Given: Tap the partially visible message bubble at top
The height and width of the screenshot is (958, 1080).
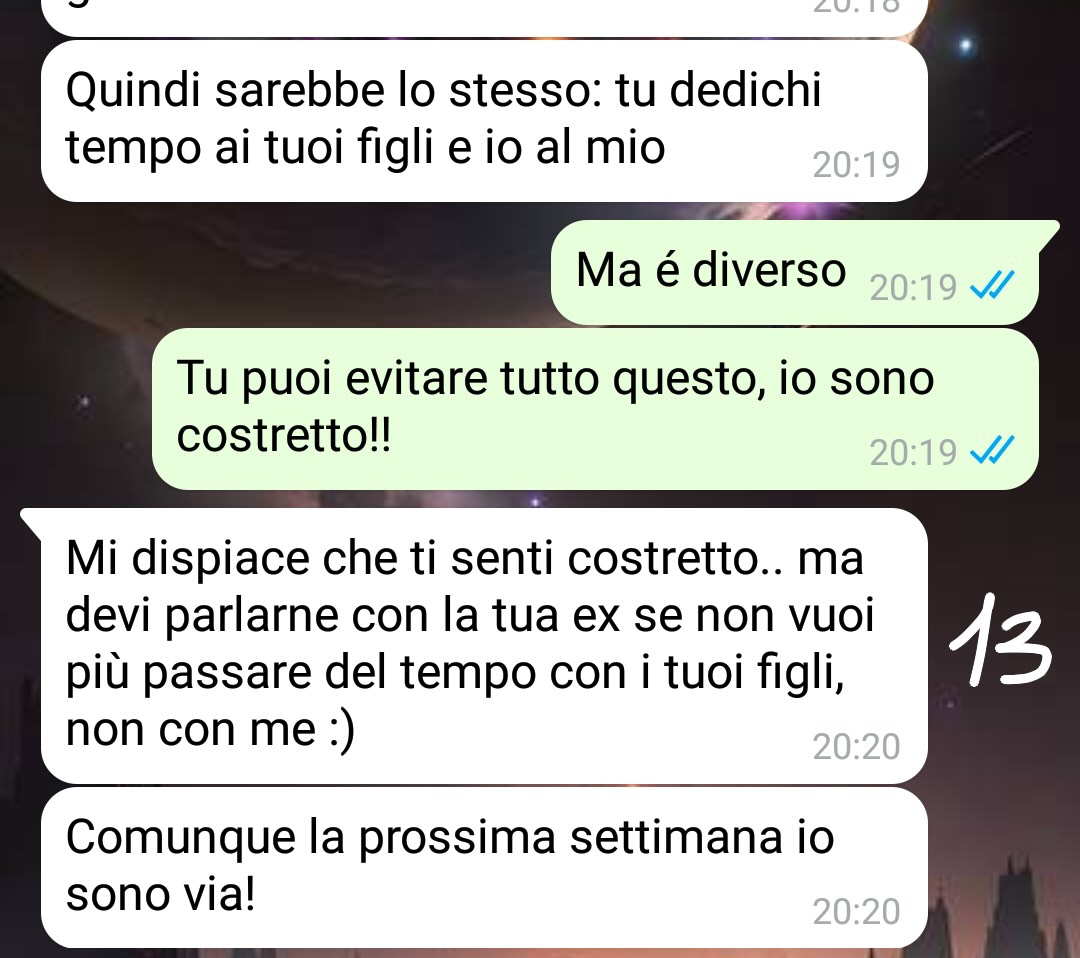Looking at the screenshot, I should [484, 17].
